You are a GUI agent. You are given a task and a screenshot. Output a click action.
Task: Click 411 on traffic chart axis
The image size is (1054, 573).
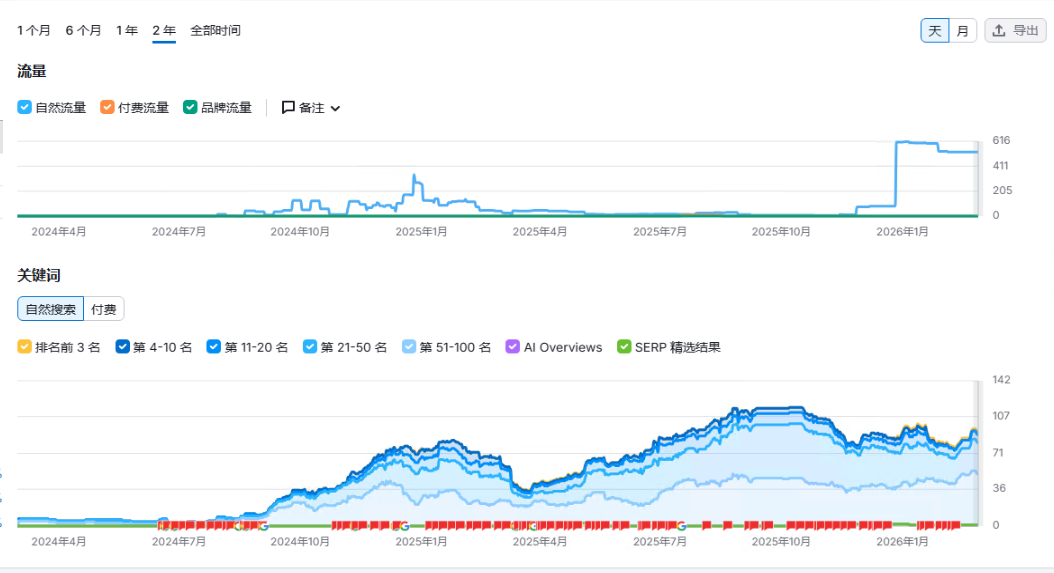(x=1000, y=165)
